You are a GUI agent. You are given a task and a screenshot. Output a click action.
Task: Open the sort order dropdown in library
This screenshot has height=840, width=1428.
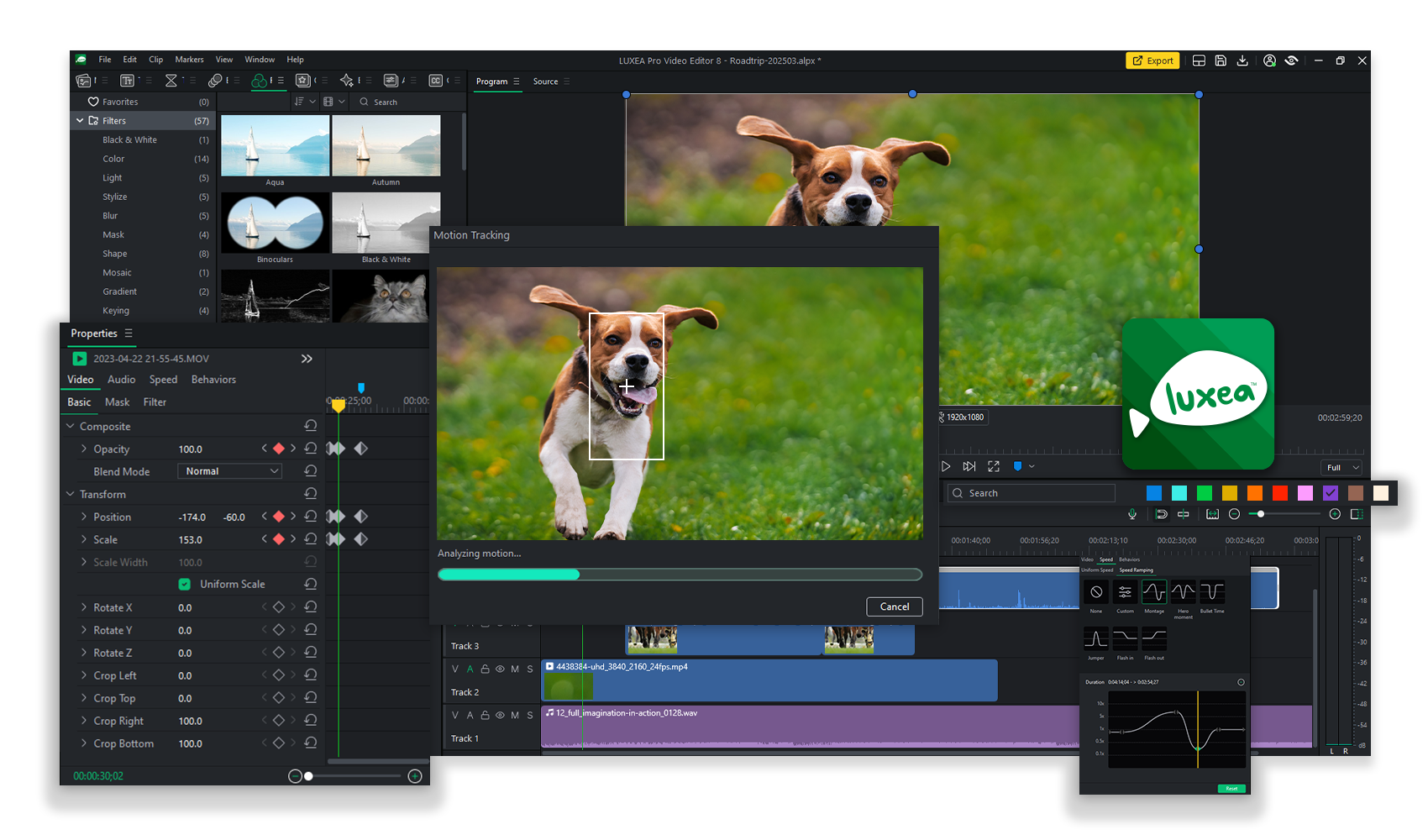pos(304,102)
